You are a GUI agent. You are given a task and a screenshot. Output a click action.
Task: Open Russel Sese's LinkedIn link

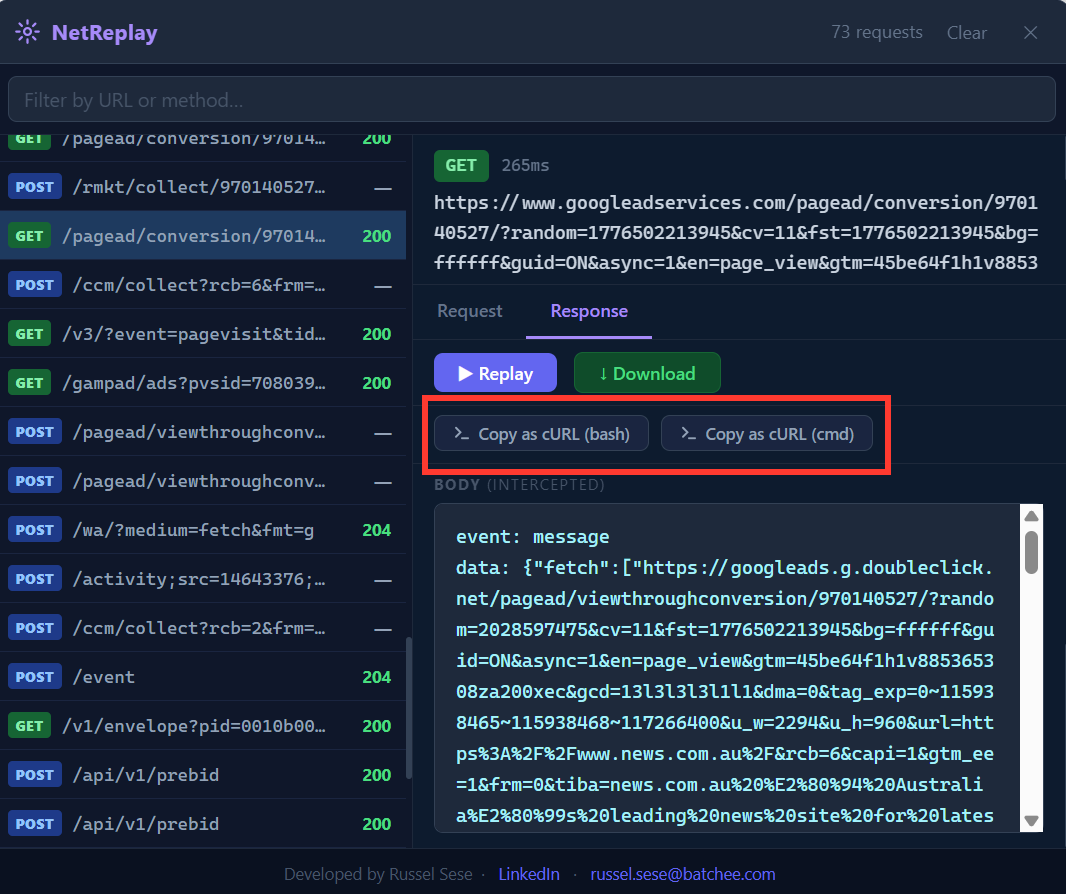[529, 873]
